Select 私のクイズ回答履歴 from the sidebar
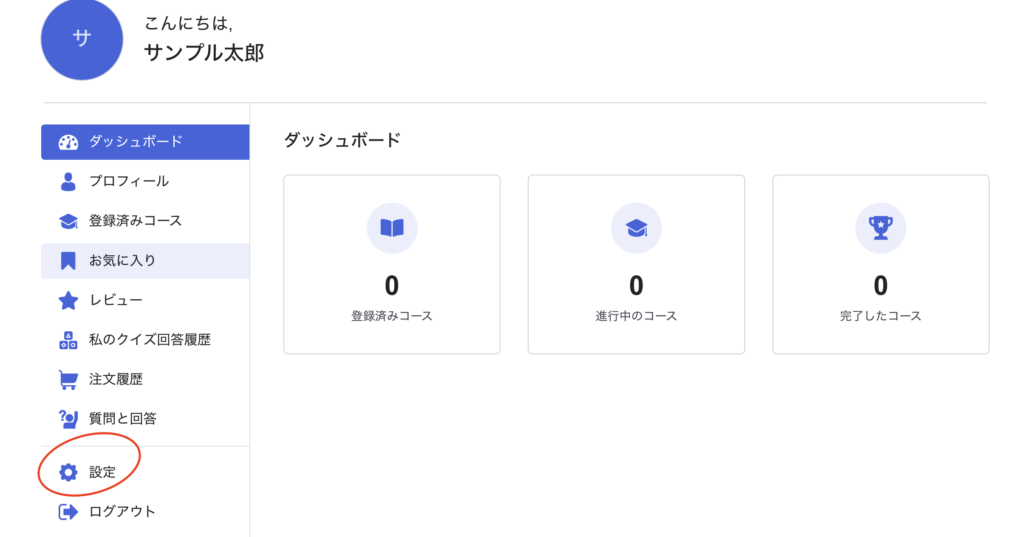The width and height of the screenshot is (1024, 537). tap(150, 340)
